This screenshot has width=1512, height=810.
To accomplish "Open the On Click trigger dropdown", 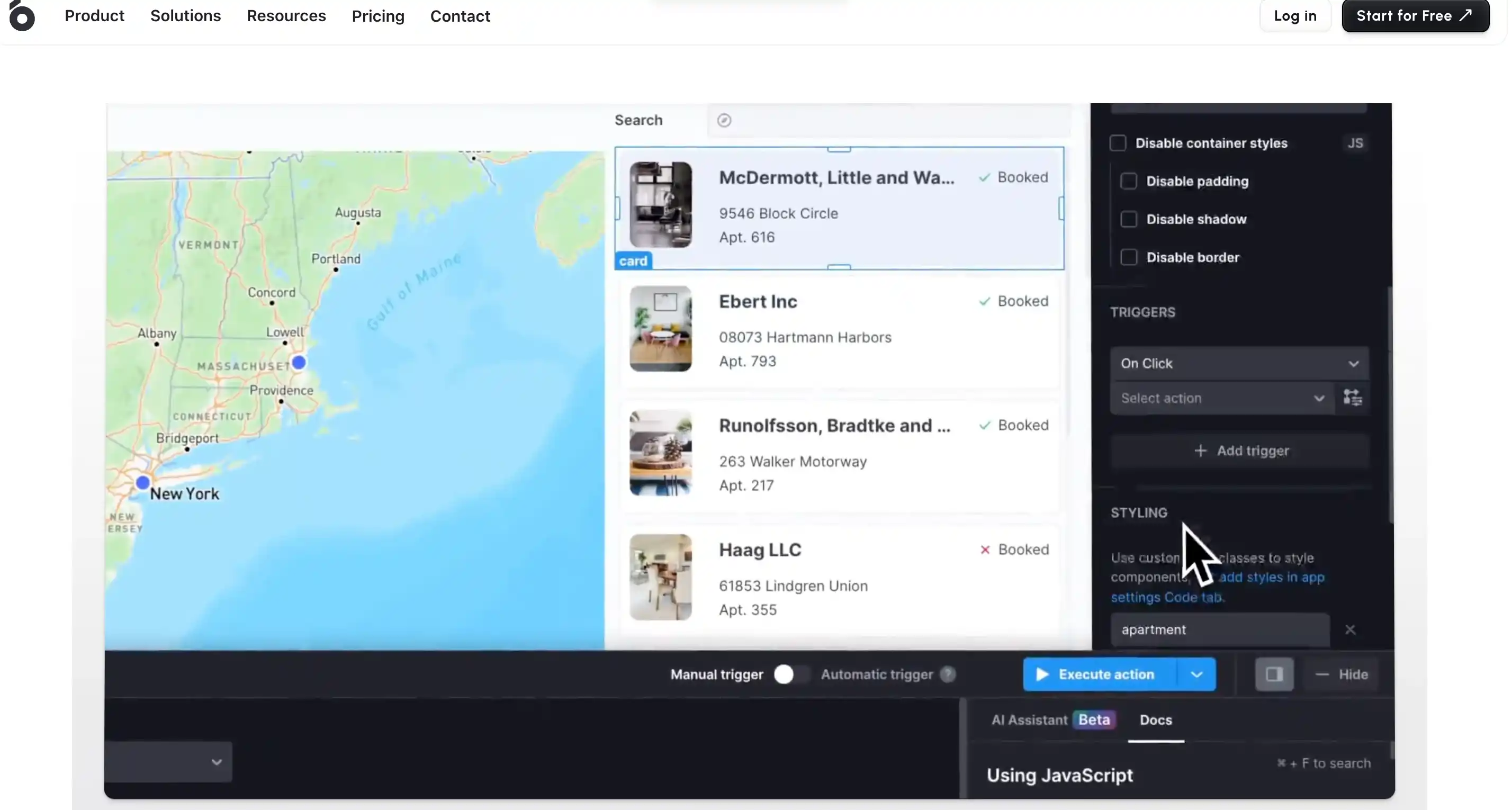I will (1239, 363).
